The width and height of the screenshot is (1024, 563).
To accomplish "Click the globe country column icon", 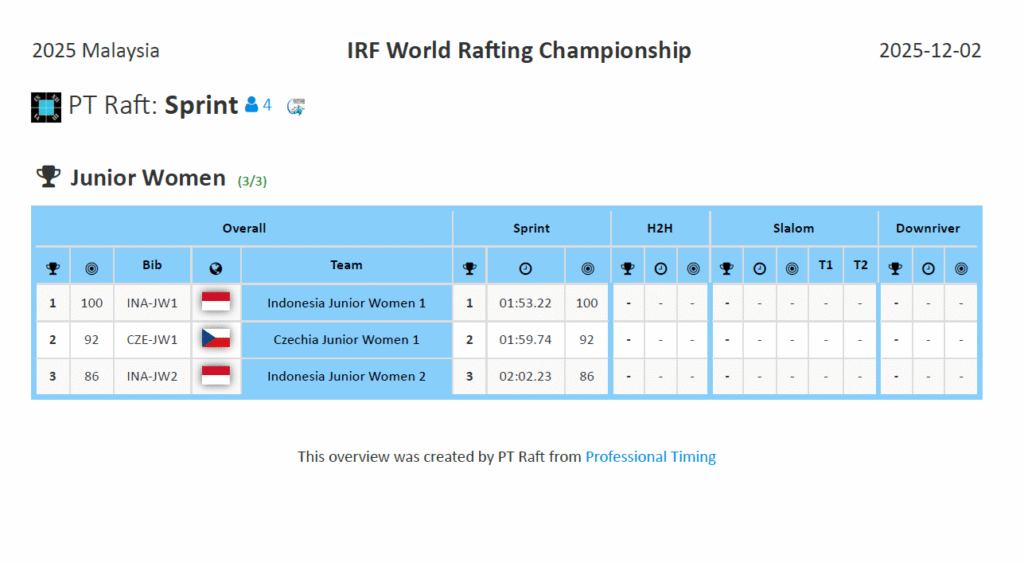I will pos(216,268).
